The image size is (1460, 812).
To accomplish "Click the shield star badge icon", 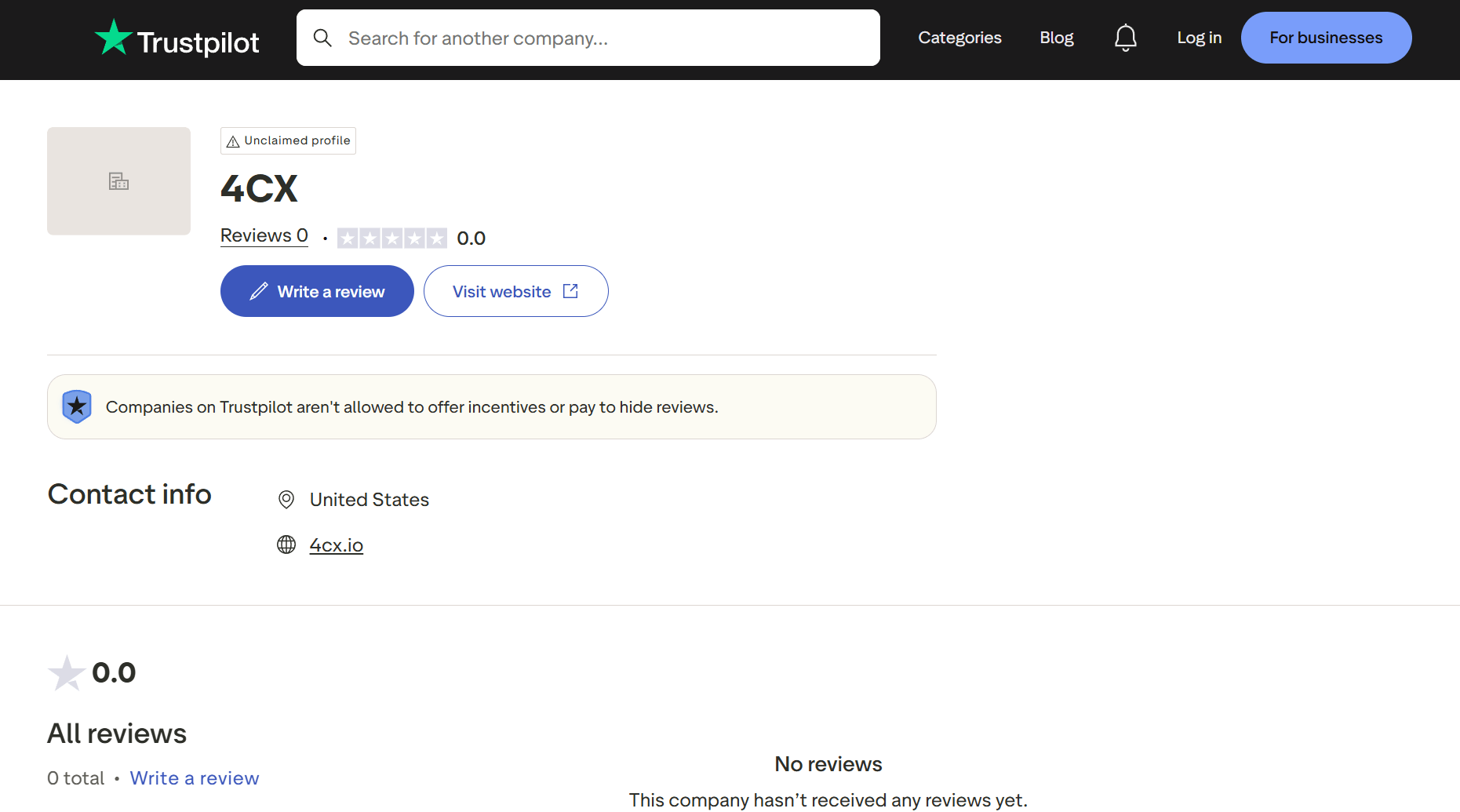I will pyautogui.click(x=77, y=406).
